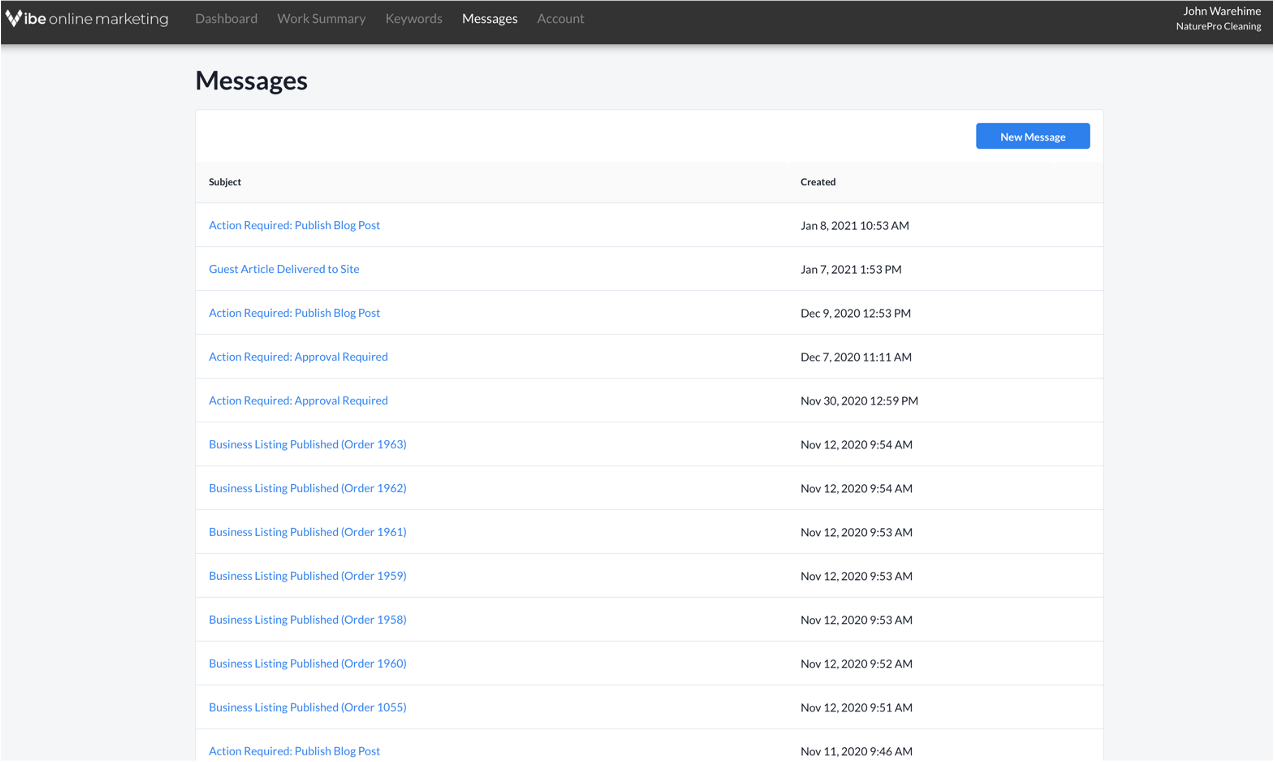Select Business Listing Published (Order 1961) message
The height and width of the screenshot is (762, 1275).
307,532
